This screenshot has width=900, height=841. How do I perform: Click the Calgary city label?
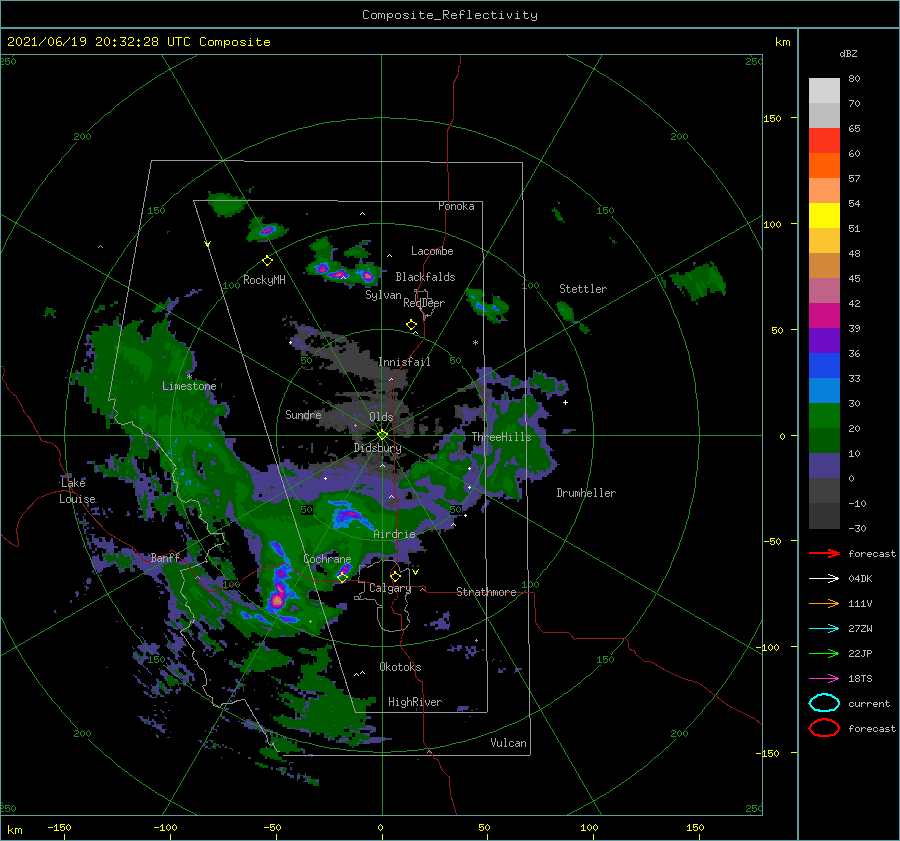tap(390, 588)
